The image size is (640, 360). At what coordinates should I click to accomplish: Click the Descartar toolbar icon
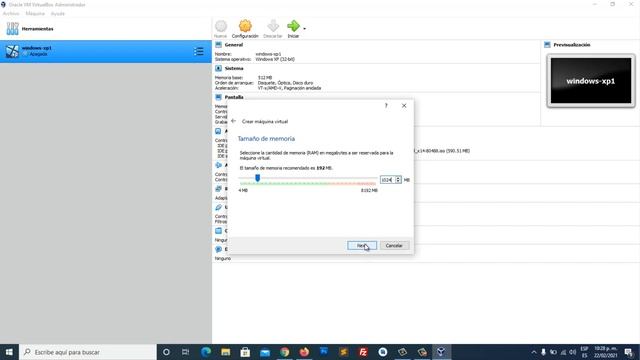pyautogui.click(x=273, y=26)
